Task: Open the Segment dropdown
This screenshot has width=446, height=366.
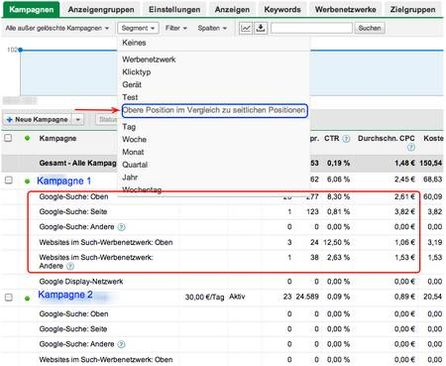Action: pyautogui.click(x=138, y=28)
